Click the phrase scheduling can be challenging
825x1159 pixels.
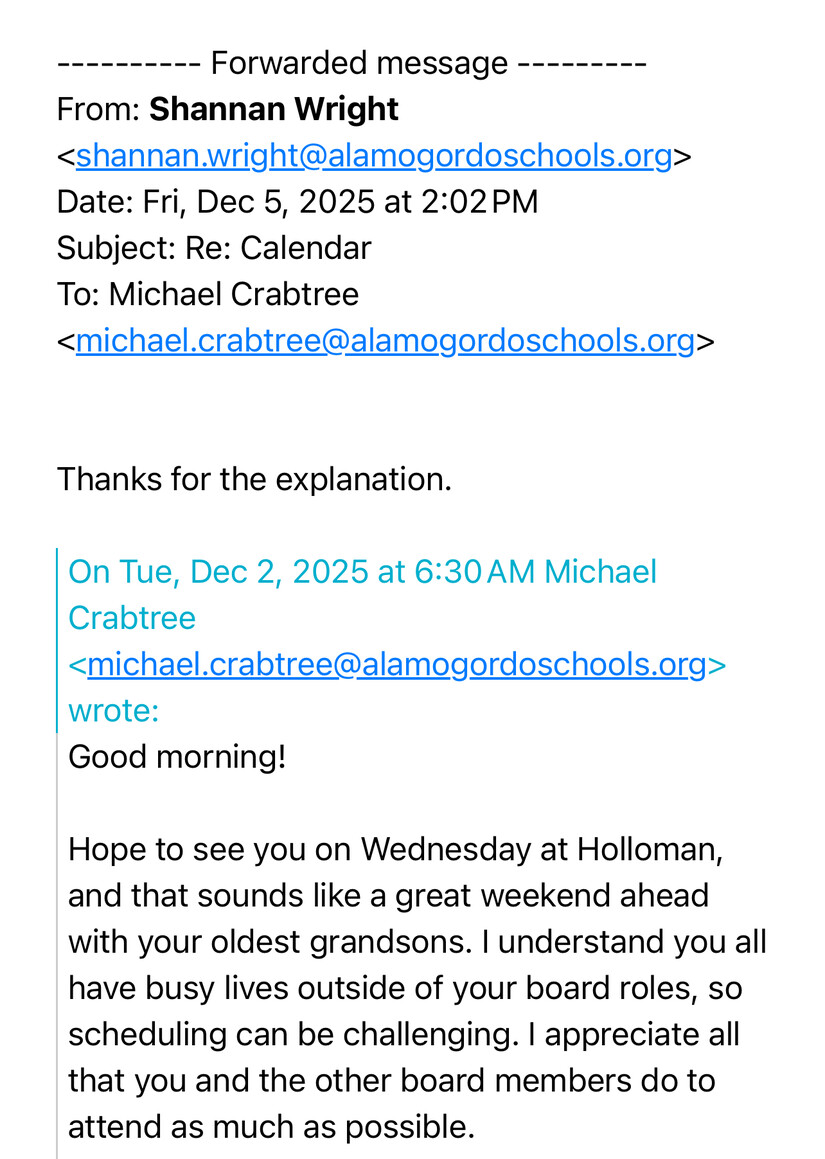291,1034
